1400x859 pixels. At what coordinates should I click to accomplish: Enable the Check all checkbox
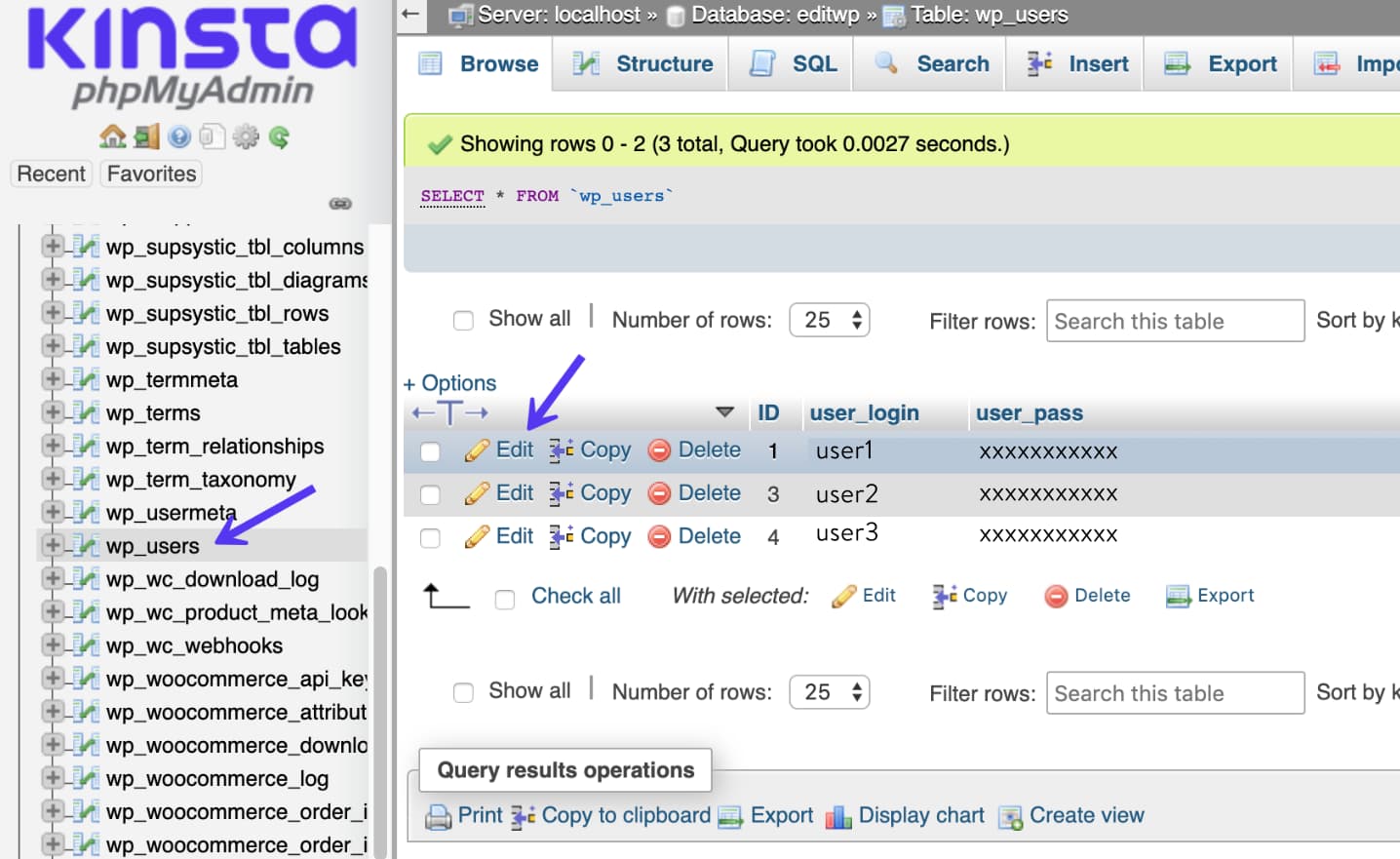point(505,597)
